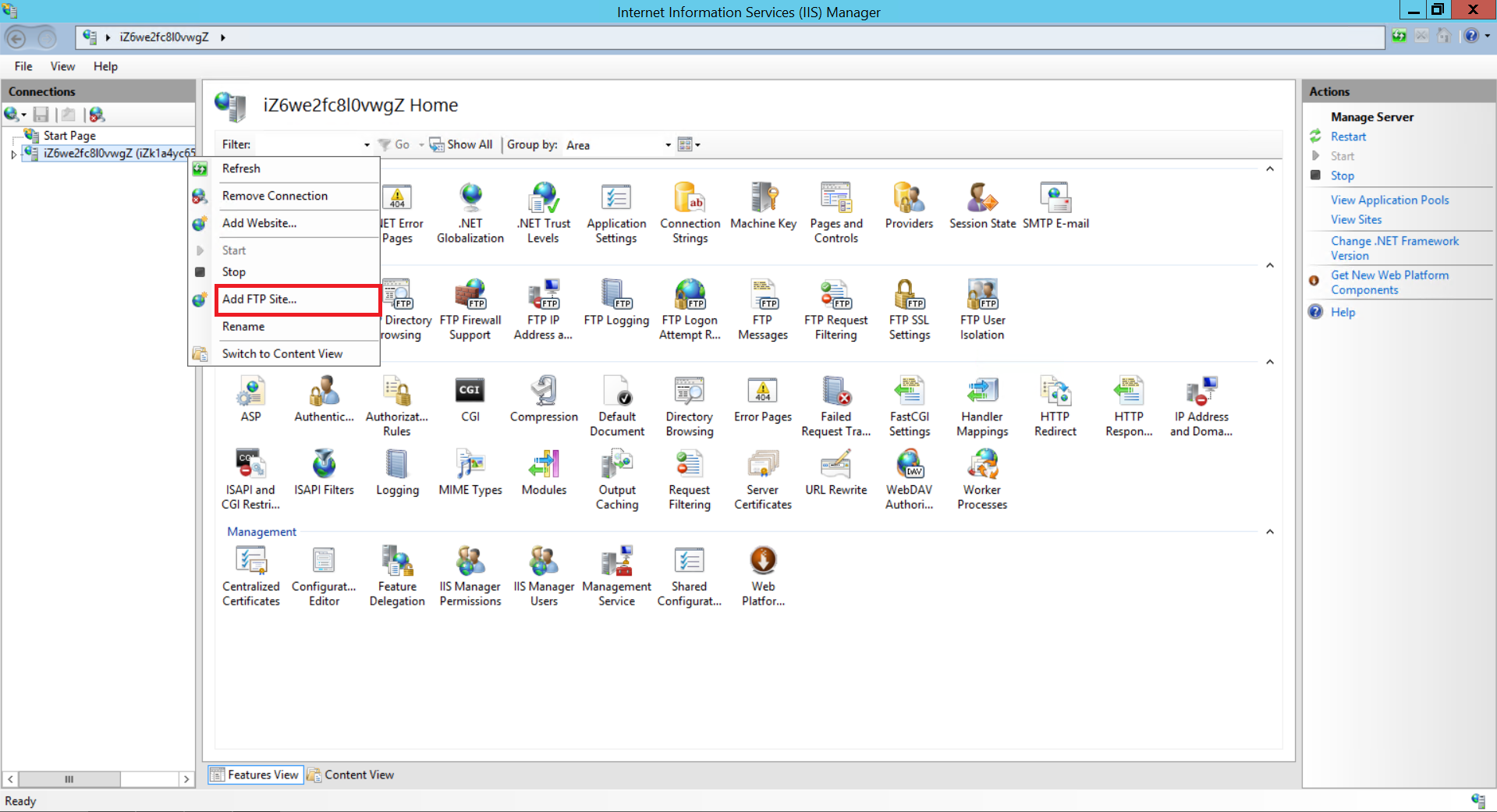Open FTP IP Address restrictions icon
The height and width of the screenshot is (812, 1497).
[x=544, y=310]
